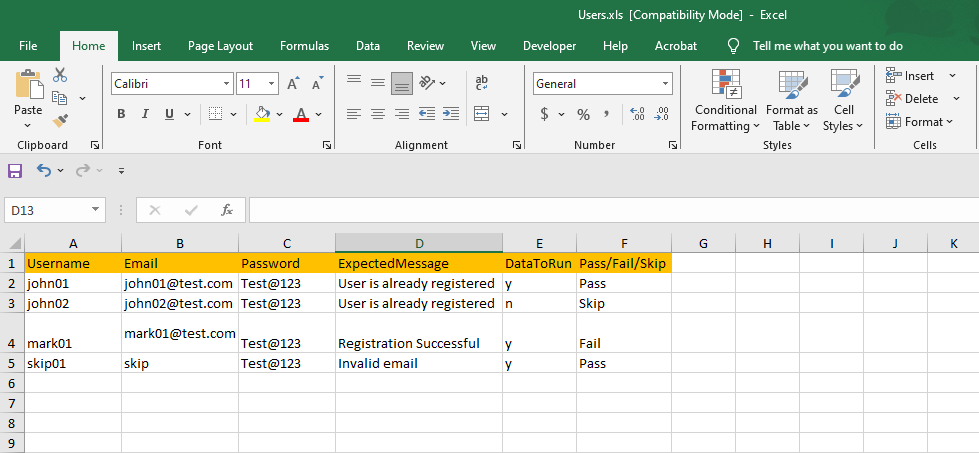Image resolution: width=979 pixels, height=453 pixels.
Task: Click into the formula bar
Action: pos(613,210)
